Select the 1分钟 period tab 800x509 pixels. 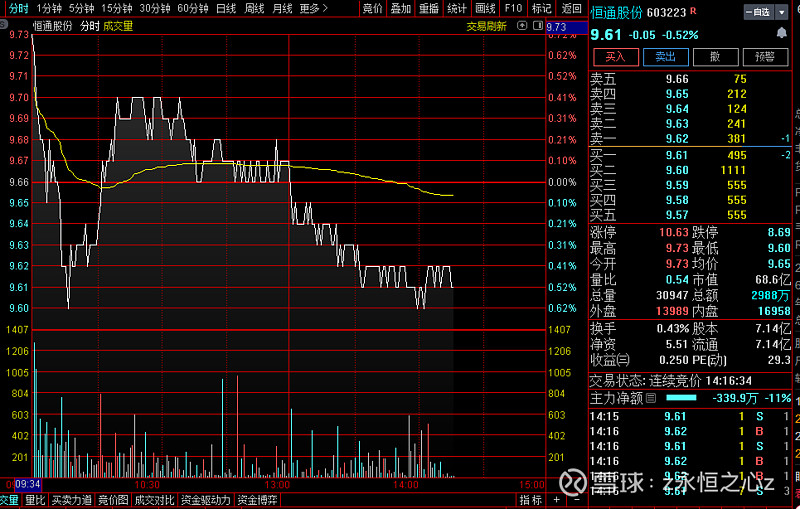point(49,9)
